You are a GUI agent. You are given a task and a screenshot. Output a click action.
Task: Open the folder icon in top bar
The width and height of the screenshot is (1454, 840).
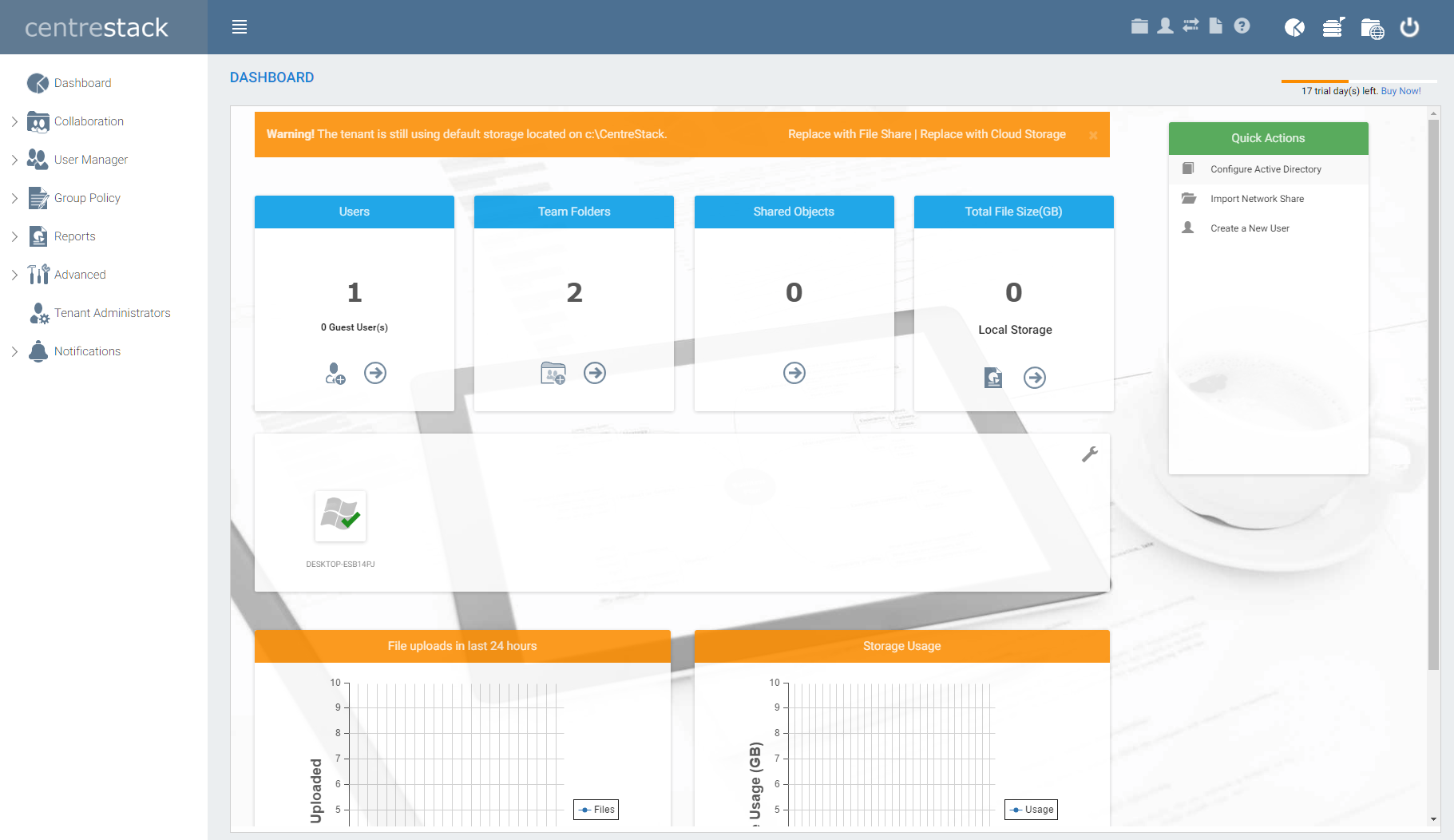point(1139,26)
